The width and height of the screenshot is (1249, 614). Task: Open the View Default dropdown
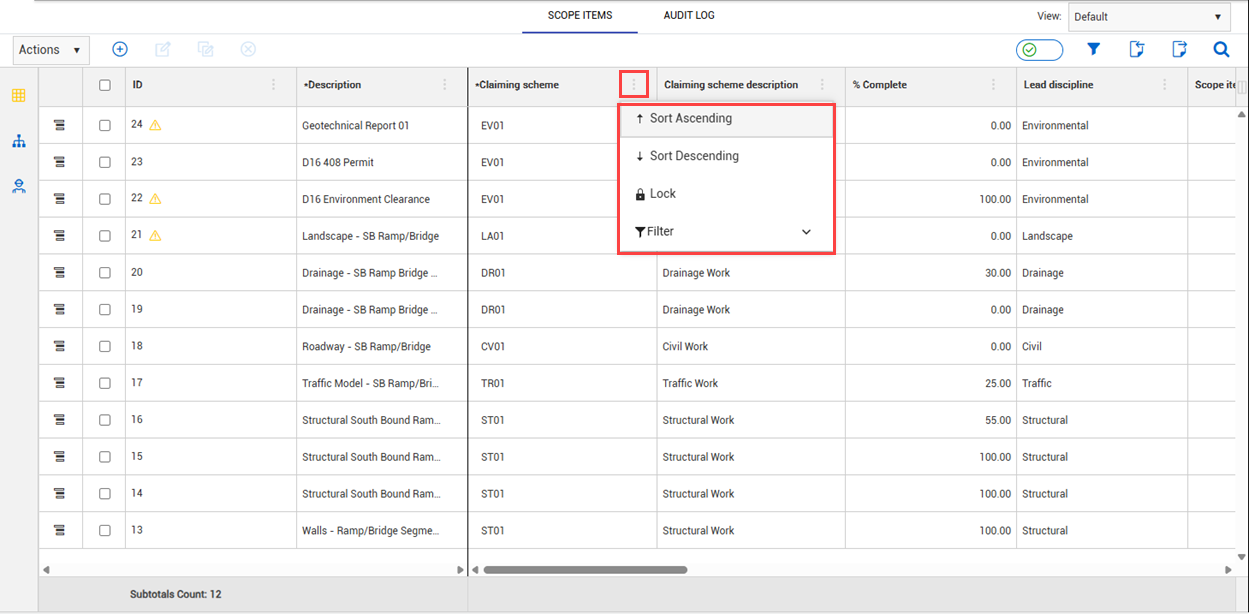pos(1150,17)
